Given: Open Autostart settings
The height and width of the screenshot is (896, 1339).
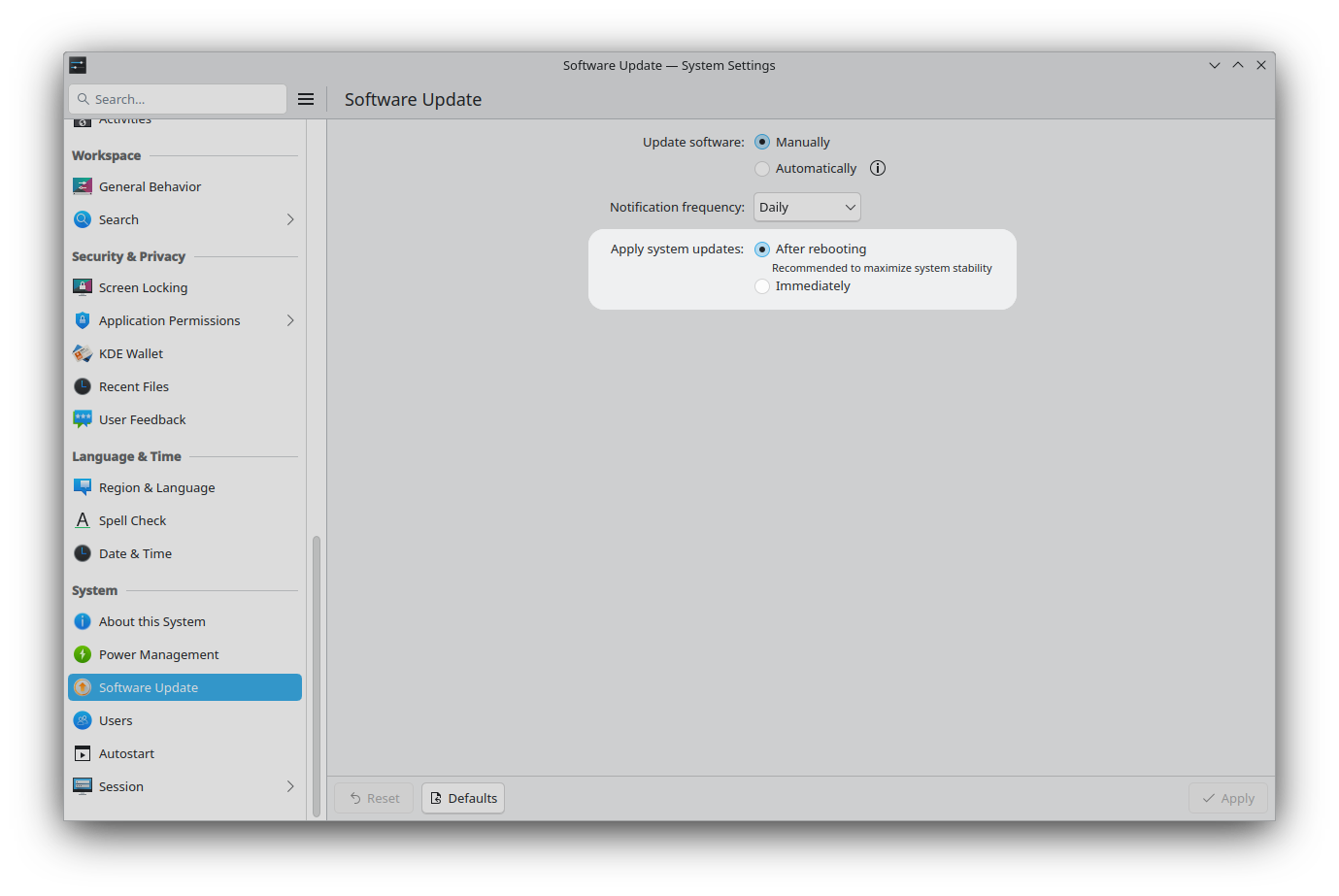Looking at the screenshot, I should pyautogui.click(x=184, y=753).
